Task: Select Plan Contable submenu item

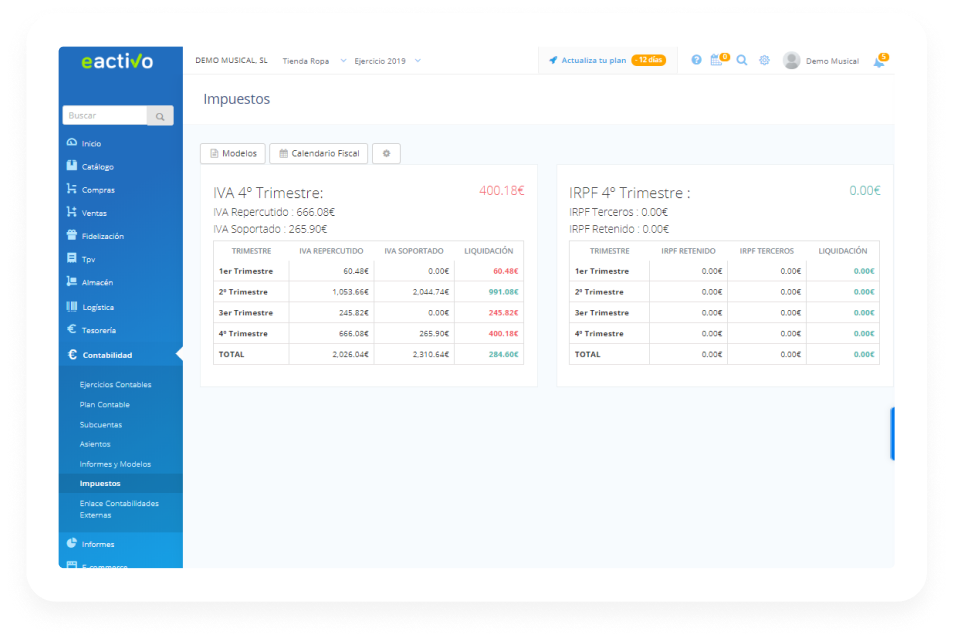Action: (x=105, y=405)
